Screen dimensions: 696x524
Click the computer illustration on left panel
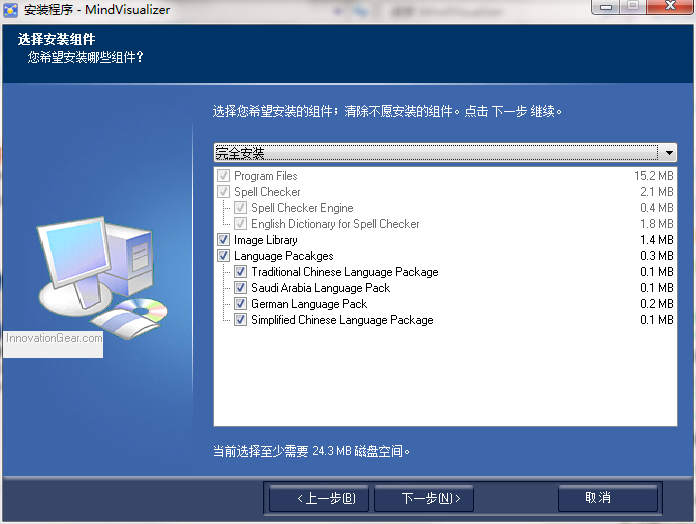click(x=95, y=270)
